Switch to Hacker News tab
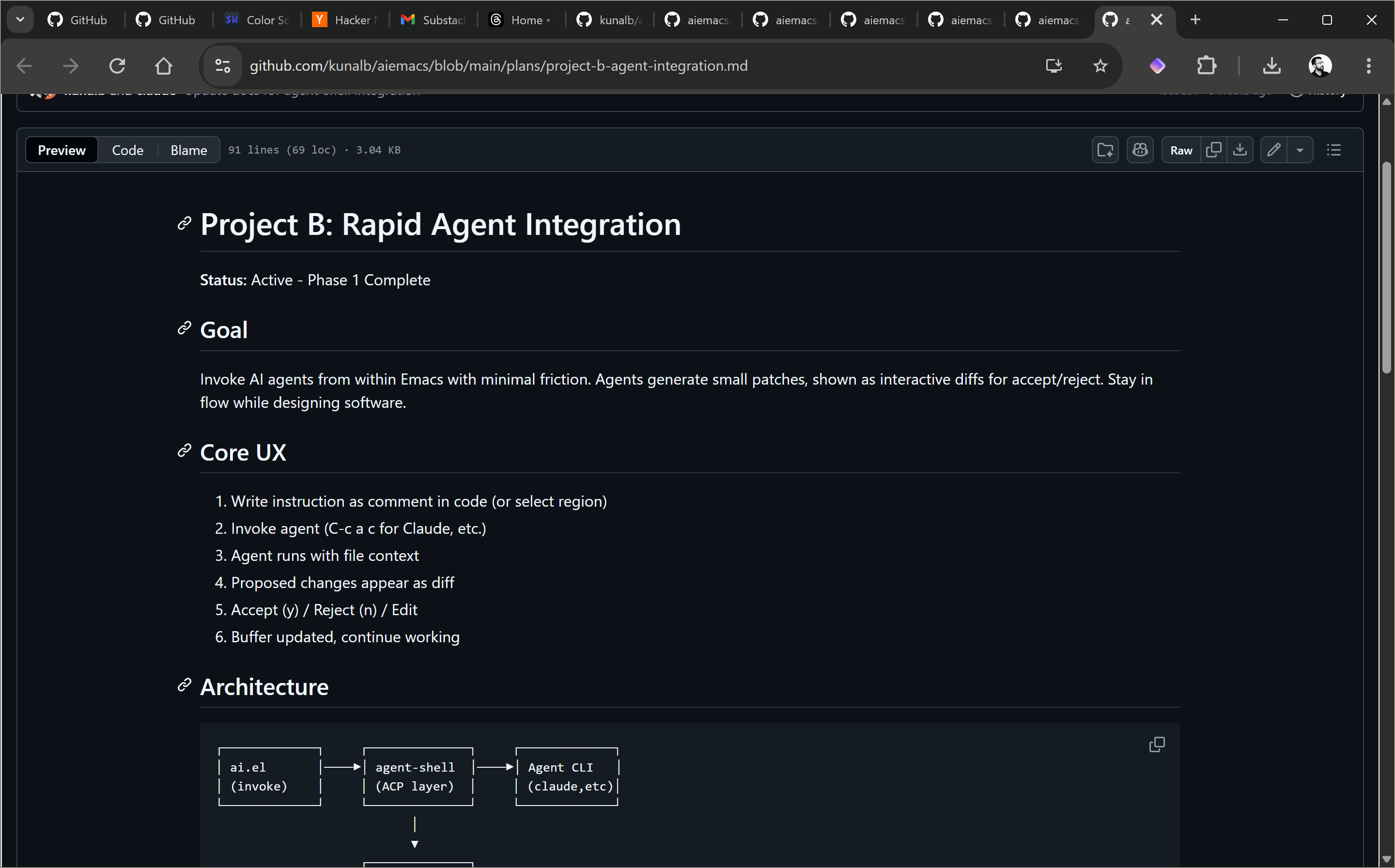This screenshot has height=868, width=1395. [x=344, y=20]
